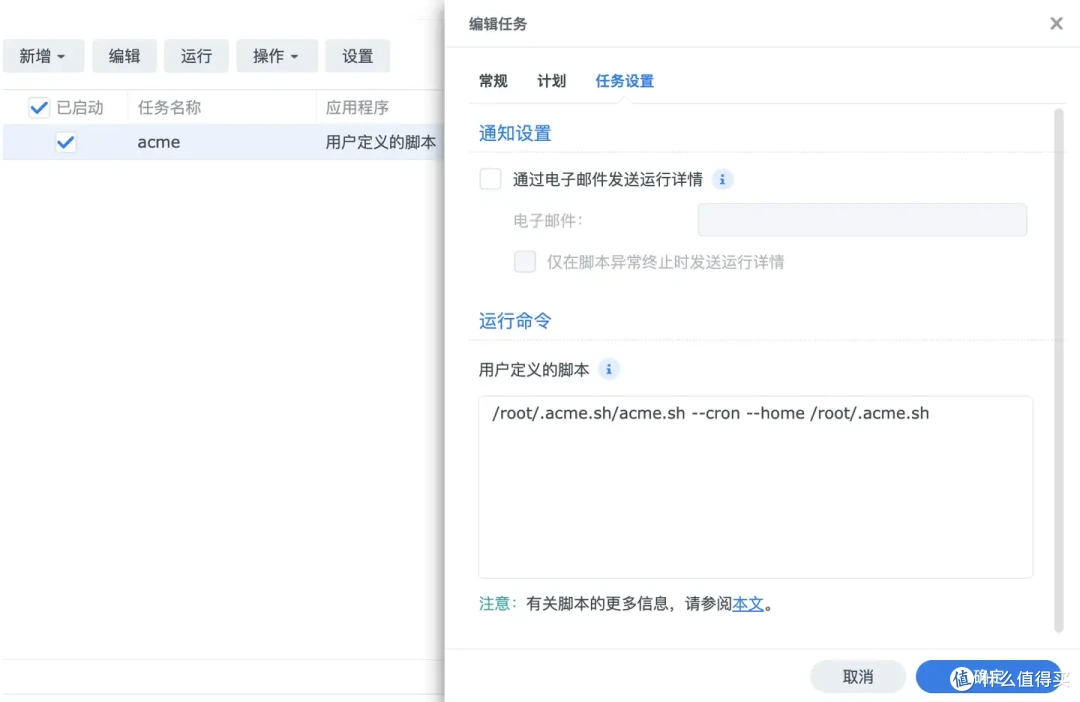Click the 运行 toolbar button

[x=196, y=56]
